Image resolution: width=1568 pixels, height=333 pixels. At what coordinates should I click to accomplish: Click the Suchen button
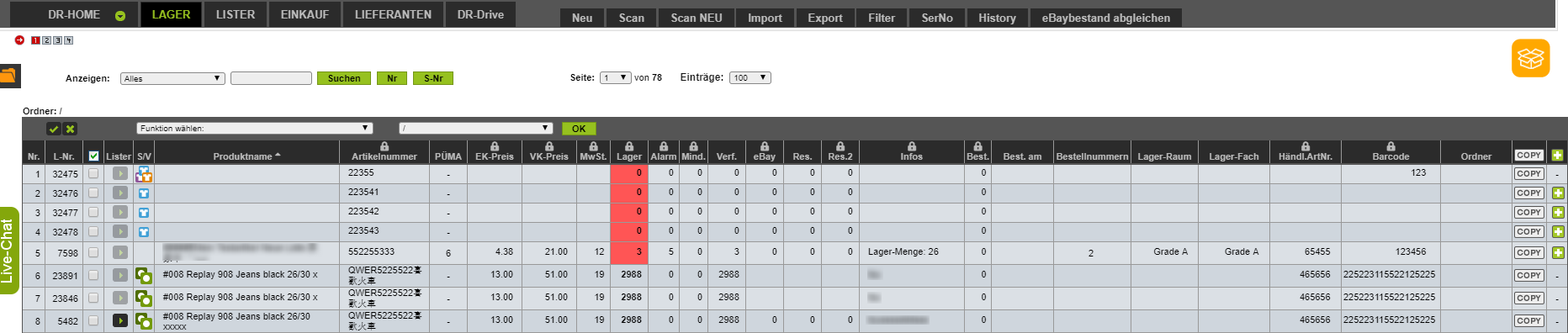(344, 78)
